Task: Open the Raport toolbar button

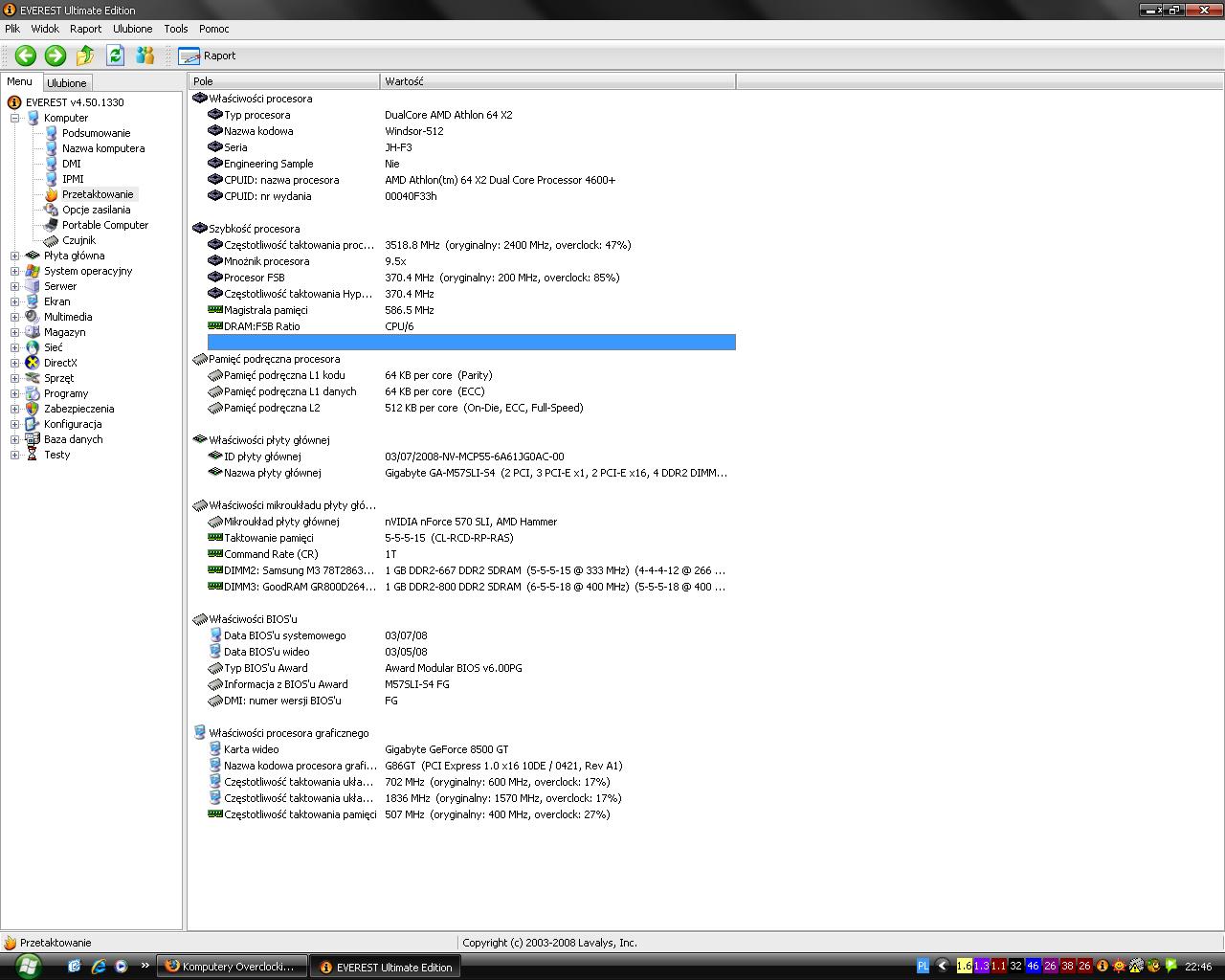Action: [207, 56]
